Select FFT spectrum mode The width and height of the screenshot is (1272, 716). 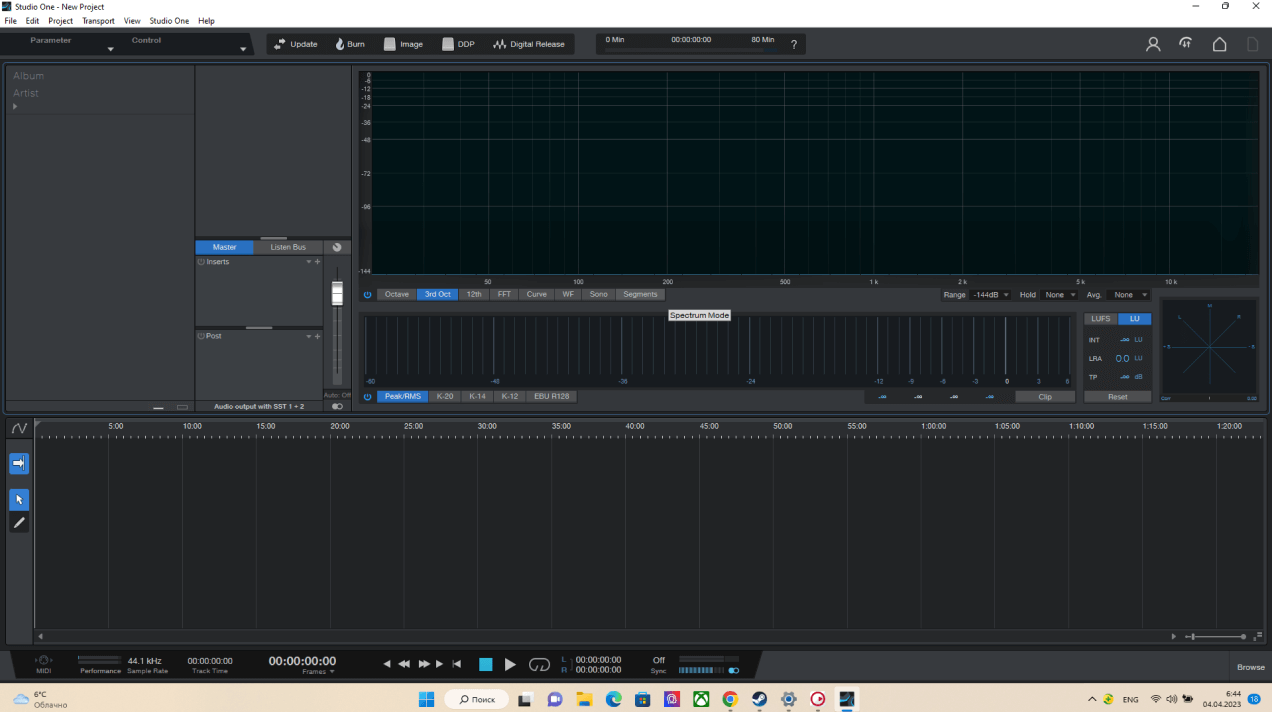coord(504,295)
